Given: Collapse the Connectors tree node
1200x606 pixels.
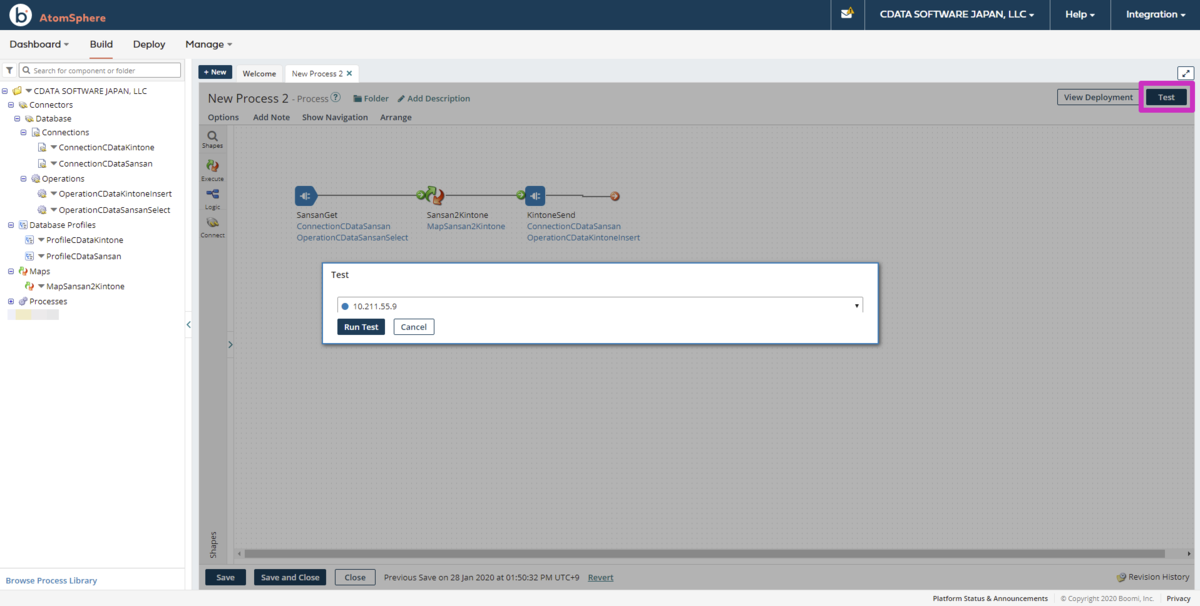Looking at the screenshot, I should (11, 105).
